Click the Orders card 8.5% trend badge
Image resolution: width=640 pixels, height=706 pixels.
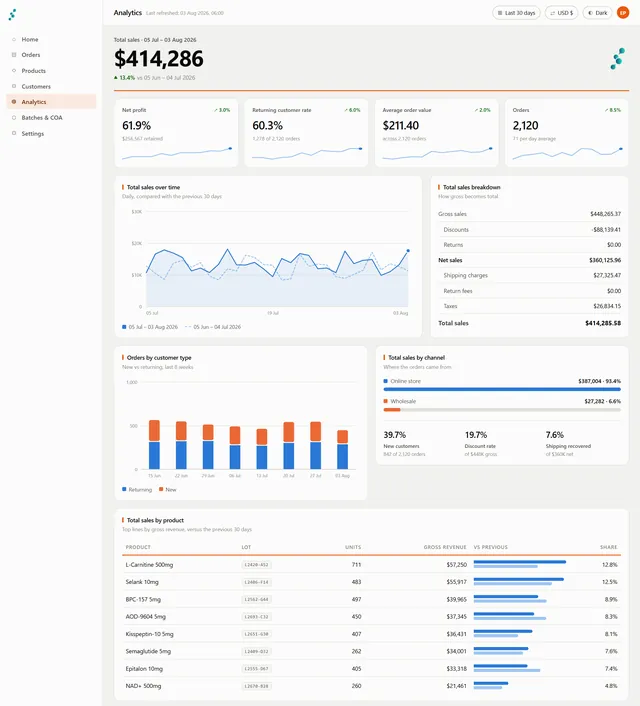coord(613,110)
